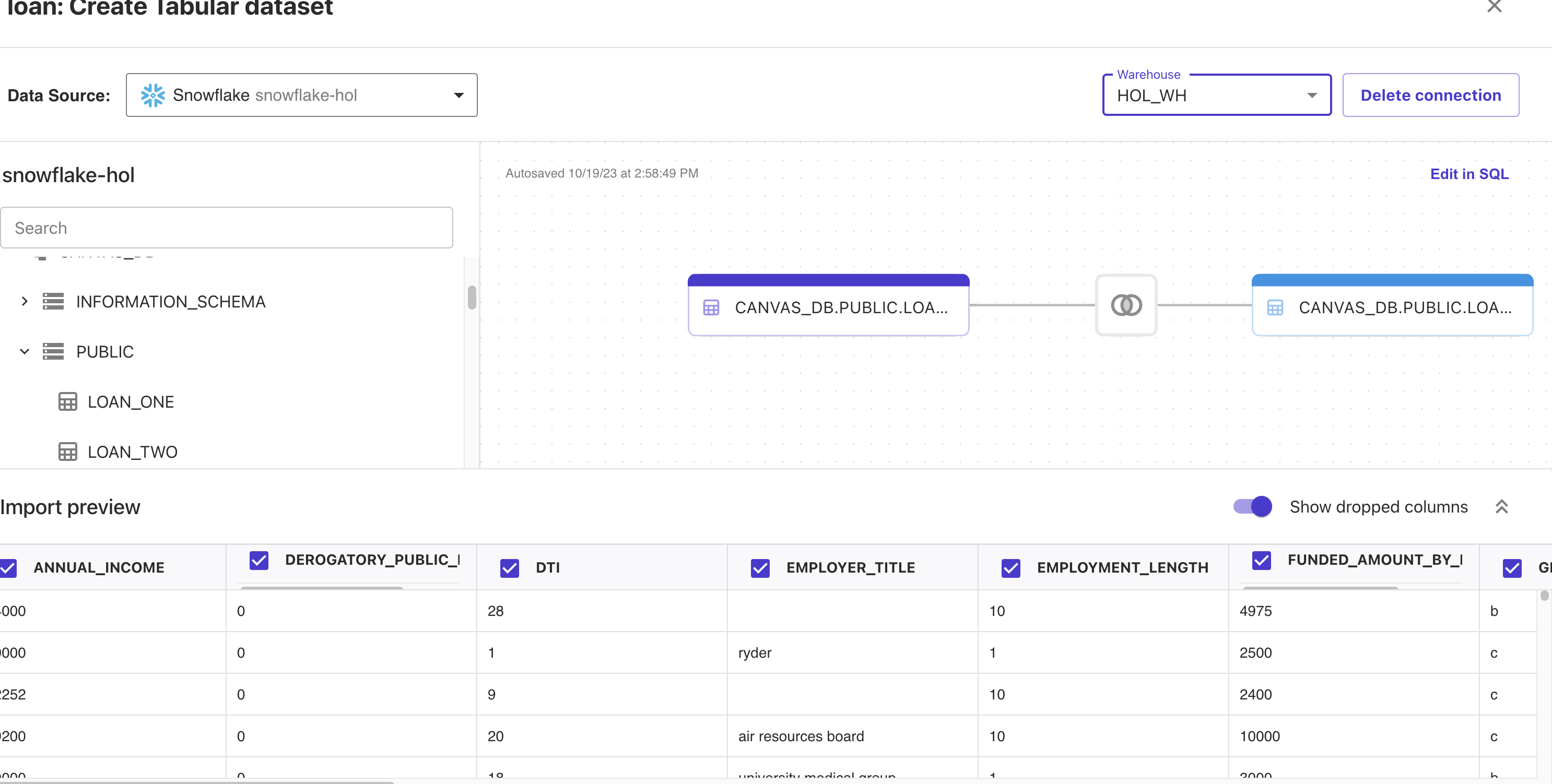Viewport: 1552px width, 784px height.
Task: Collapse the PUBLIC schema tree node
Action: (x=24, y=351)
